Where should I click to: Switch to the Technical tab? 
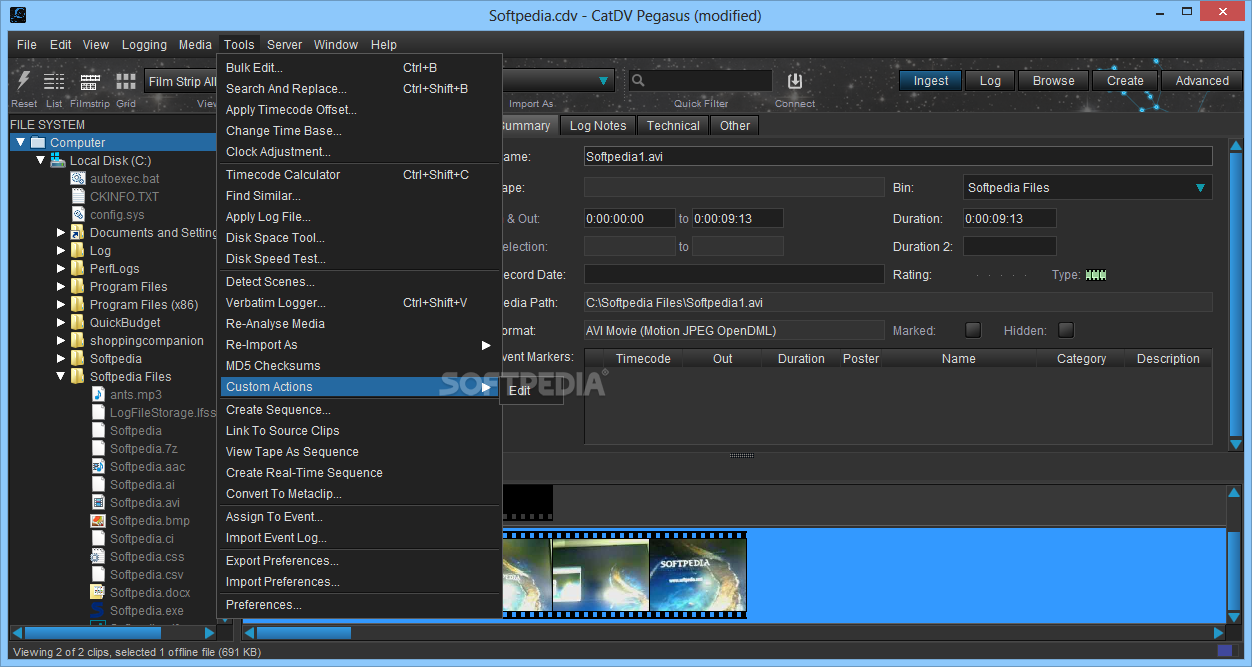point(673,125)
